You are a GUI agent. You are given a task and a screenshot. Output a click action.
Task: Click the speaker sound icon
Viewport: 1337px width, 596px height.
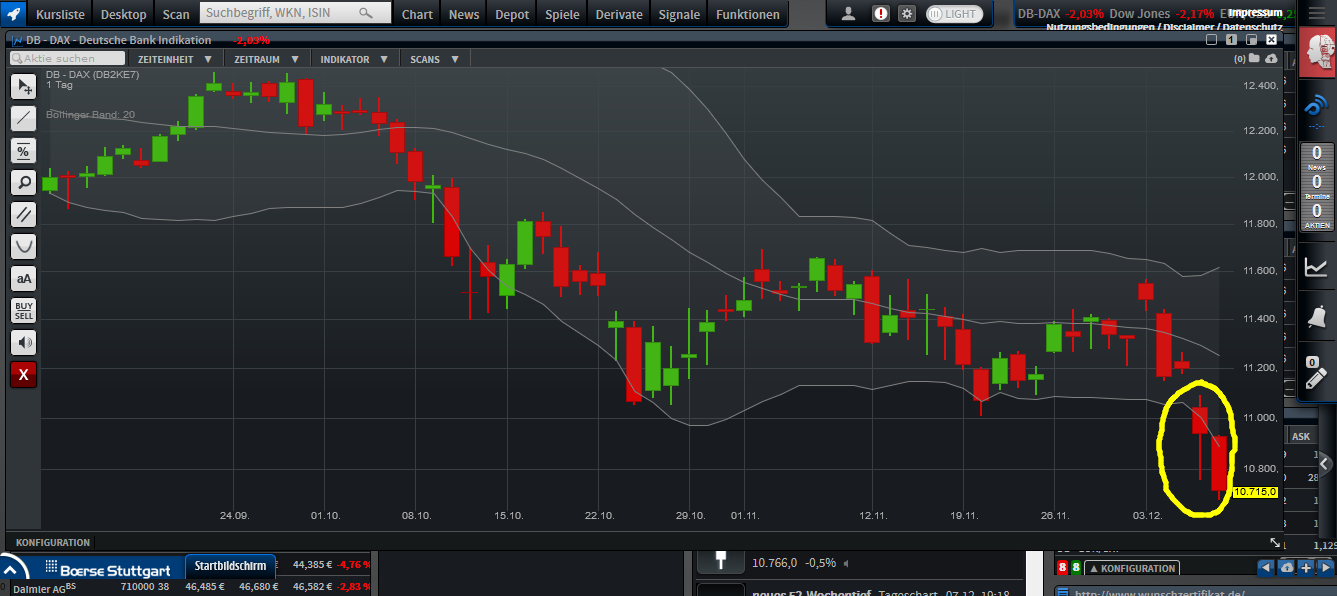pyautogui.click(x=23, y=343)
